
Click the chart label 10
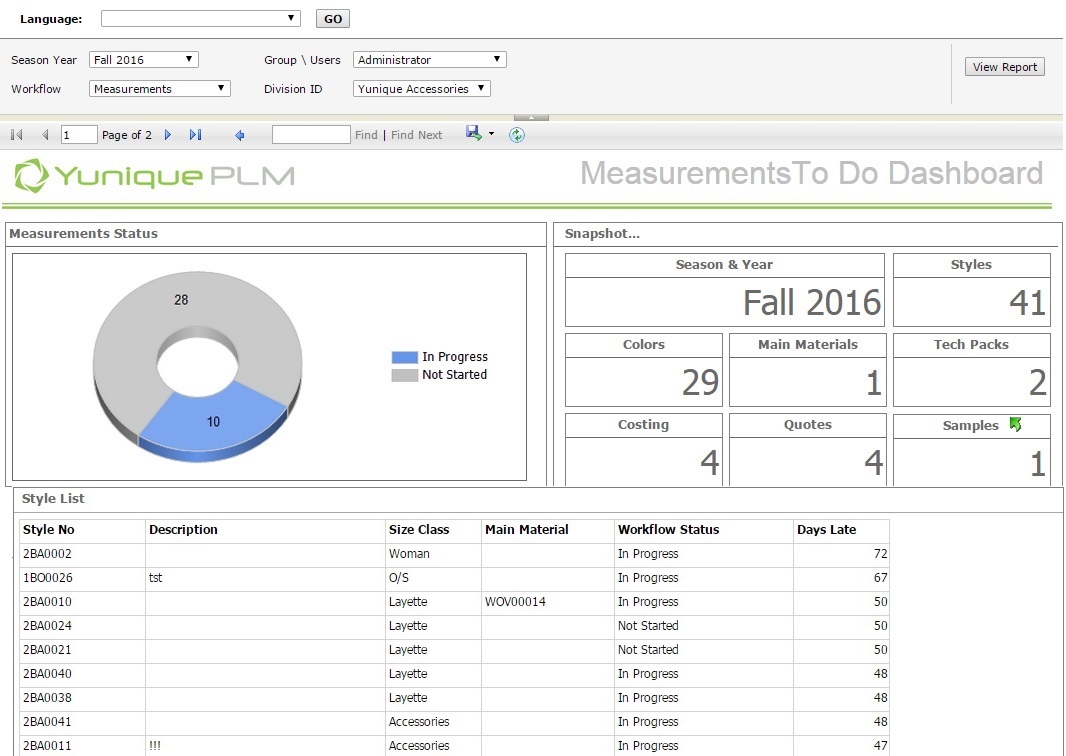[x=213, y=422]
